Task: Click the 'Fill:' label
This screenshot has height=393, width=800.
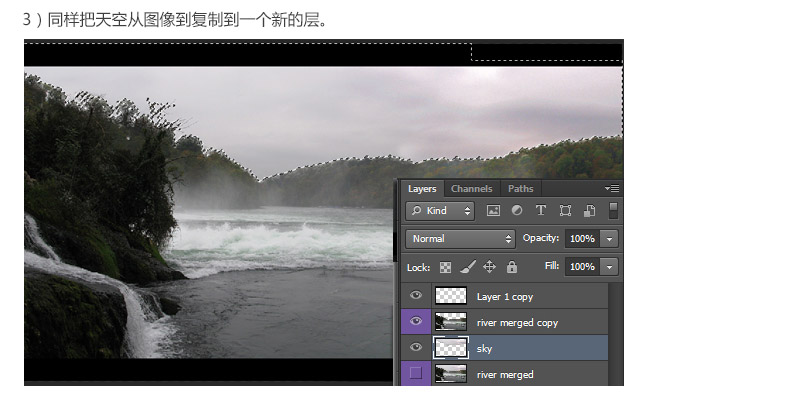Action: (552, 265)
